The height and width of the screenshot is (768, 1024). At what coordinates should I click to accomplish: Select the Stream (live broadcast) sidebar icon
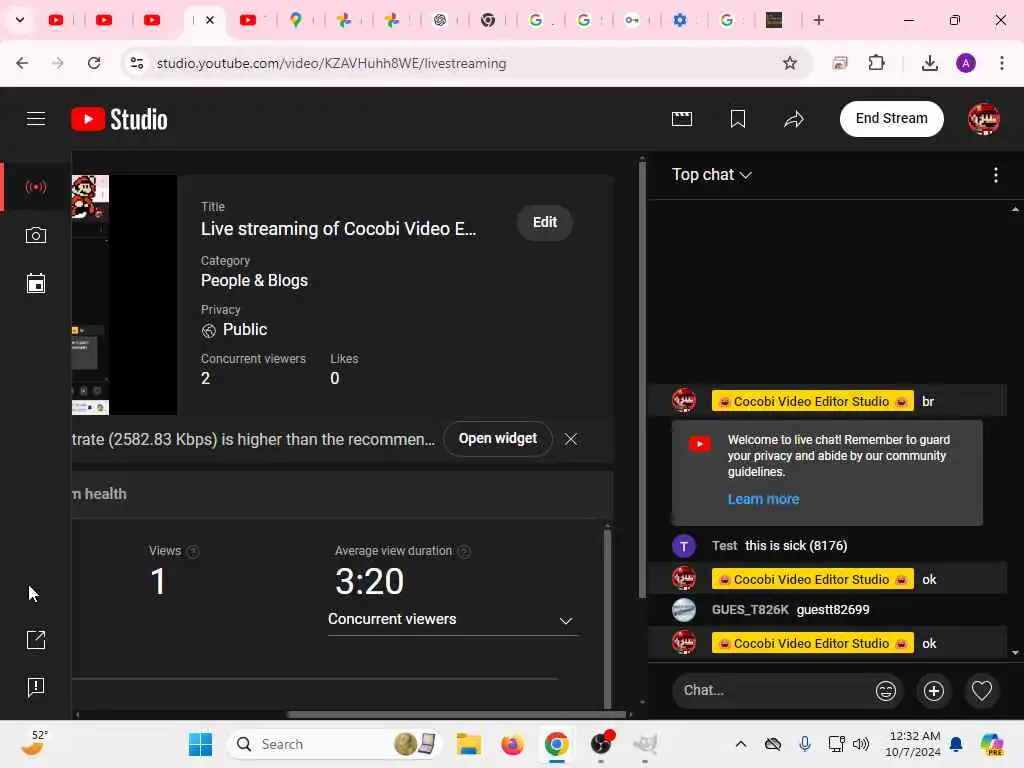(36, 187)
